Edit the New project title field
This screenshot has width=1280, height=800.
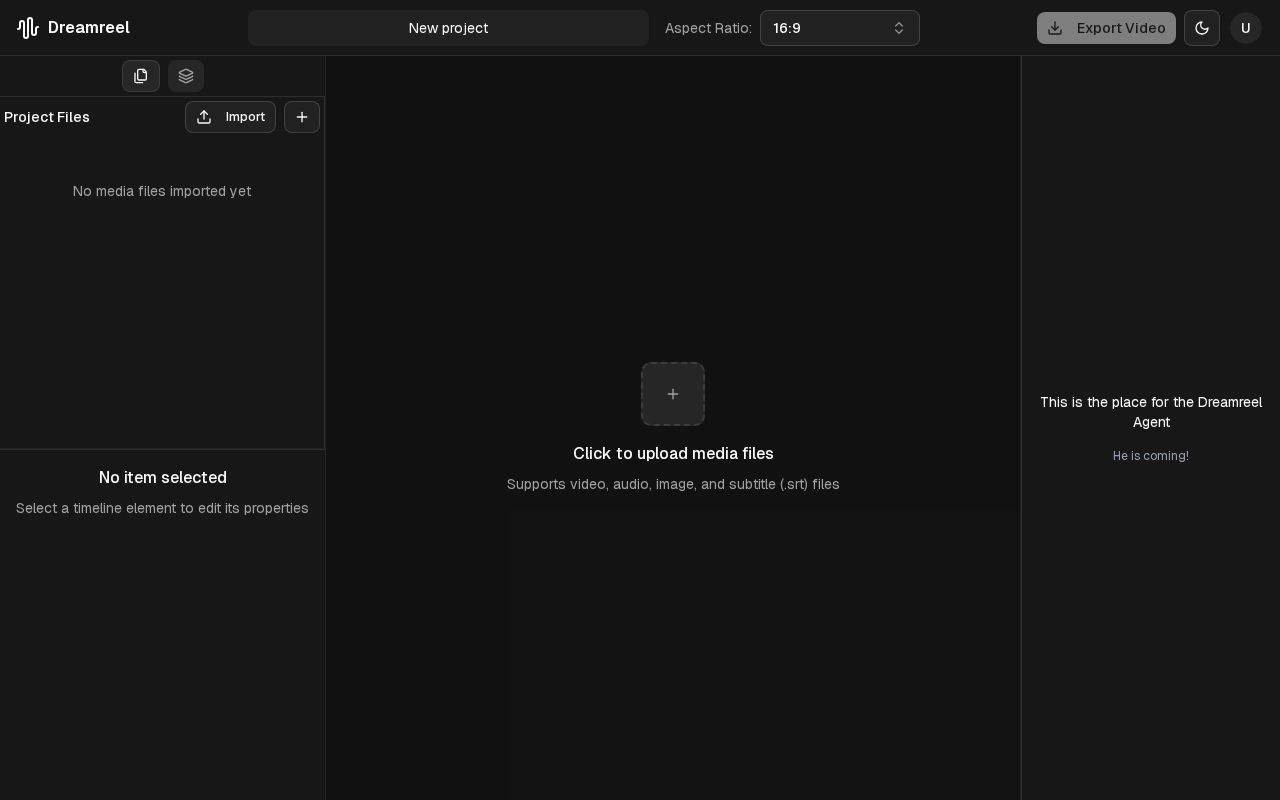[448, 28]
